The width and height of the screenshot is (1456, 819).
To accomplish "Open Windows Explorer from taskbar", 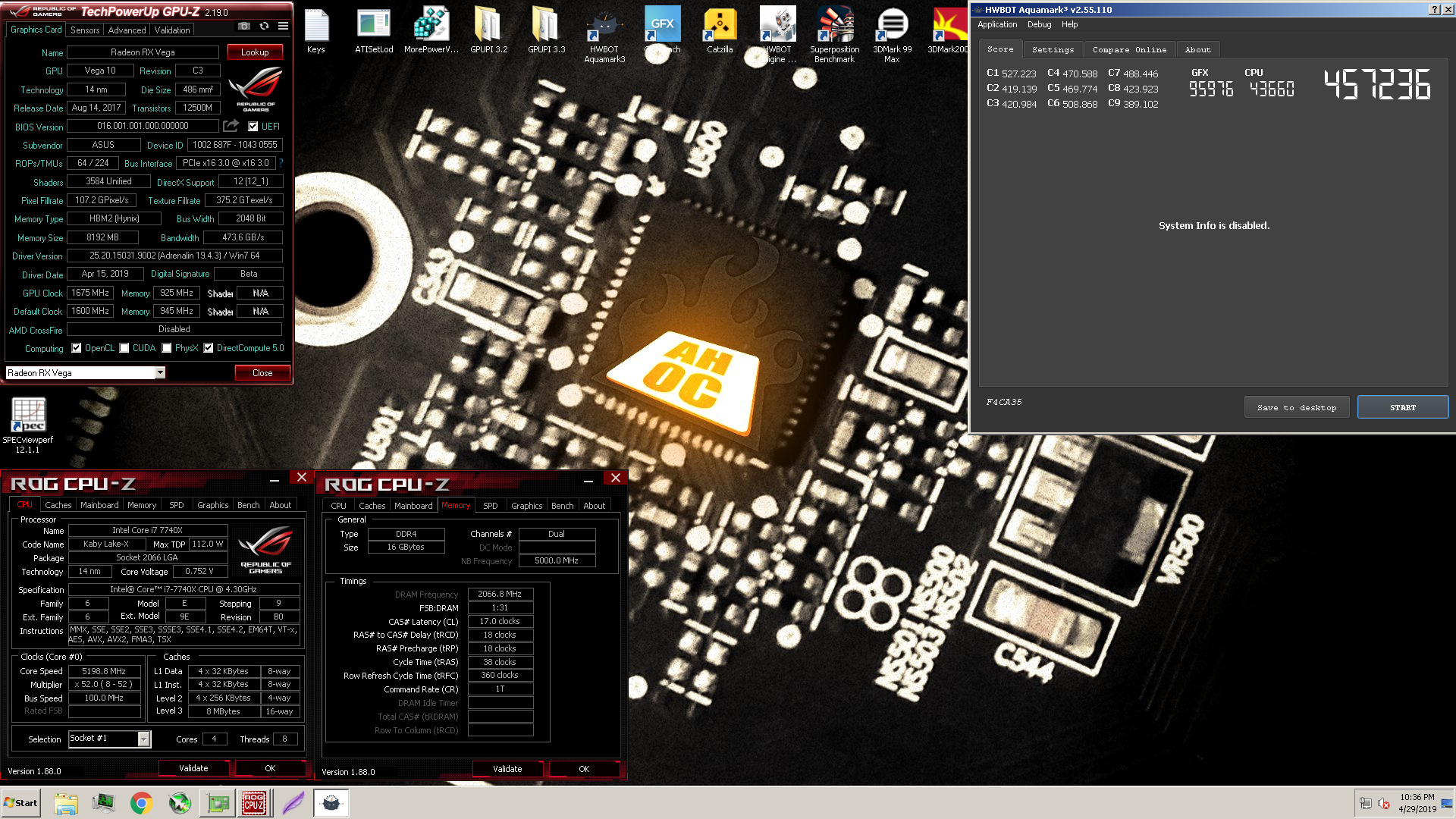I will (66, 803).
